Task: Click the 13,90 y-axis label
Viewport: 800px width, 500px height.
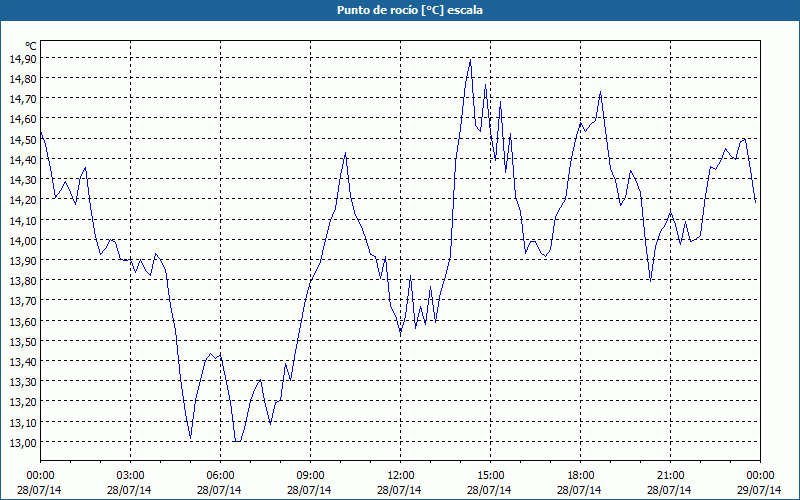Action: pyautogui.click(x=23, y=261)
